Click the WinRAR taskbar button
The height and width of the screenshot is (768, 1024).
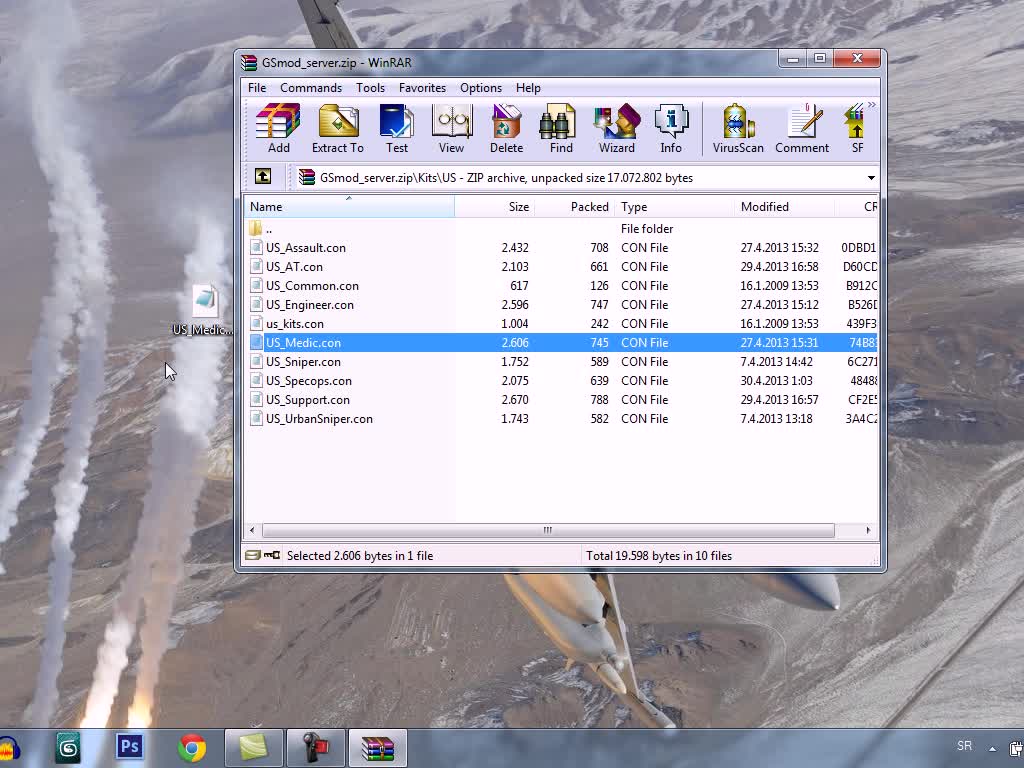tap(377, 748)
